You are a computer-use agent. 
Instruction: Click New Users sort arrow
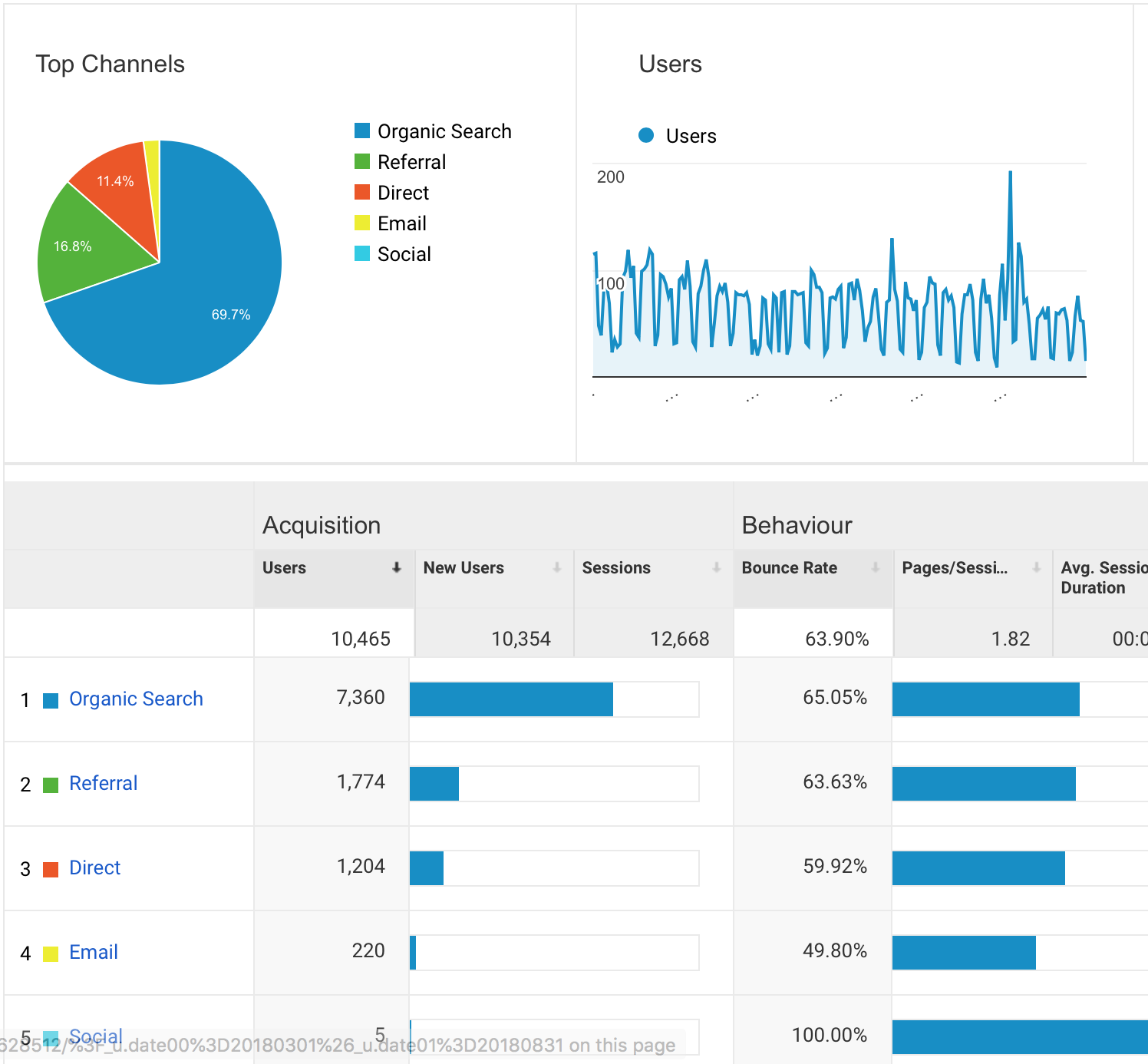click(x=557, y=567)
